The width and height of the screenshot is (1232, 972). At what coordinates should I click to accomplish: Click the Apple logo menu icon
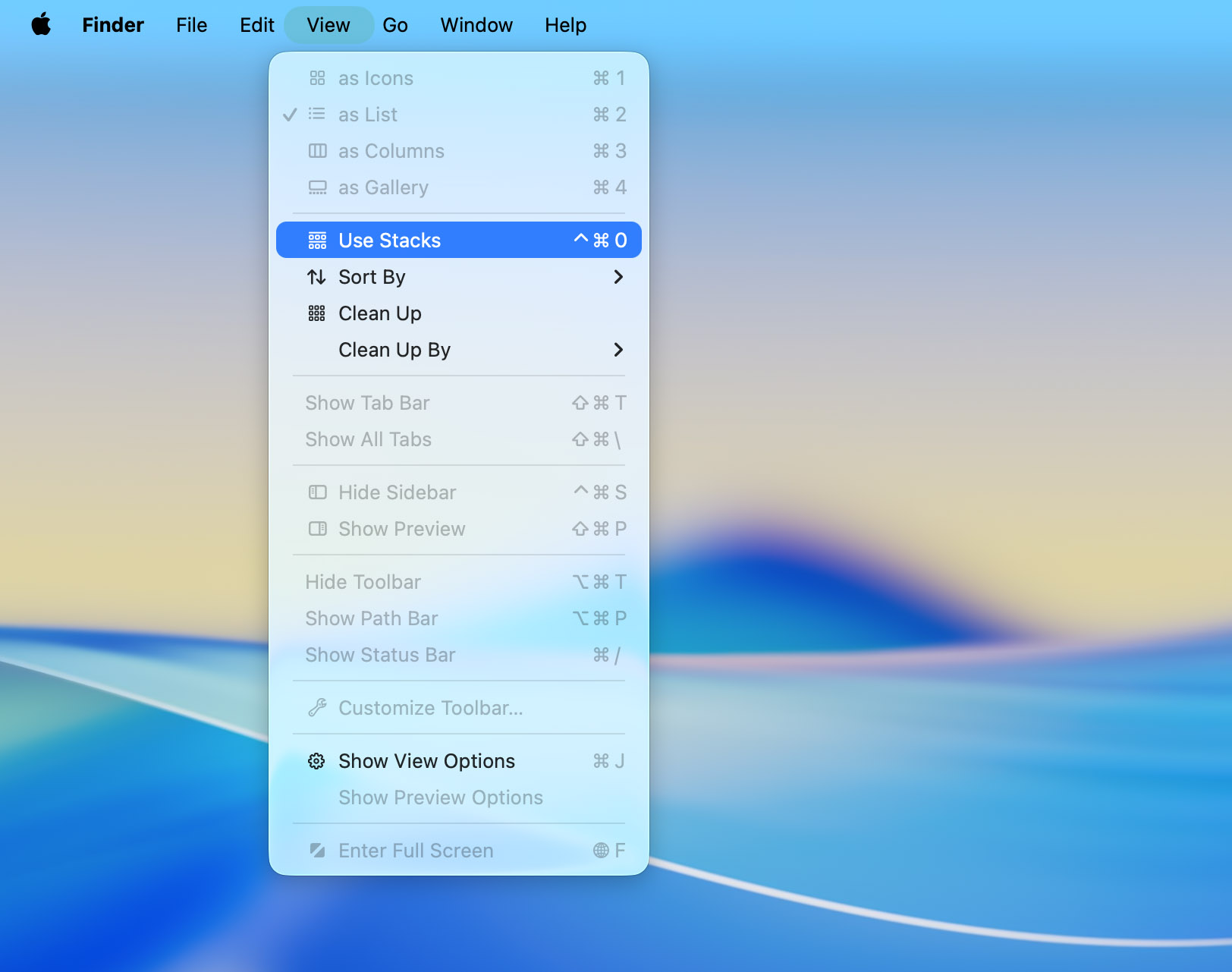[42, 25]
